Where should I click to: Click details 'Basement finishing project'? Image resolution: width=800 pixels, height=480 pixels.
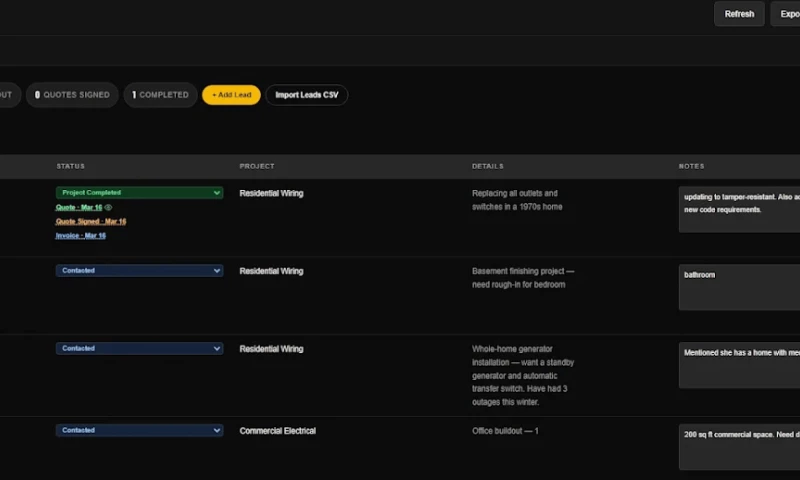point(523,278)
